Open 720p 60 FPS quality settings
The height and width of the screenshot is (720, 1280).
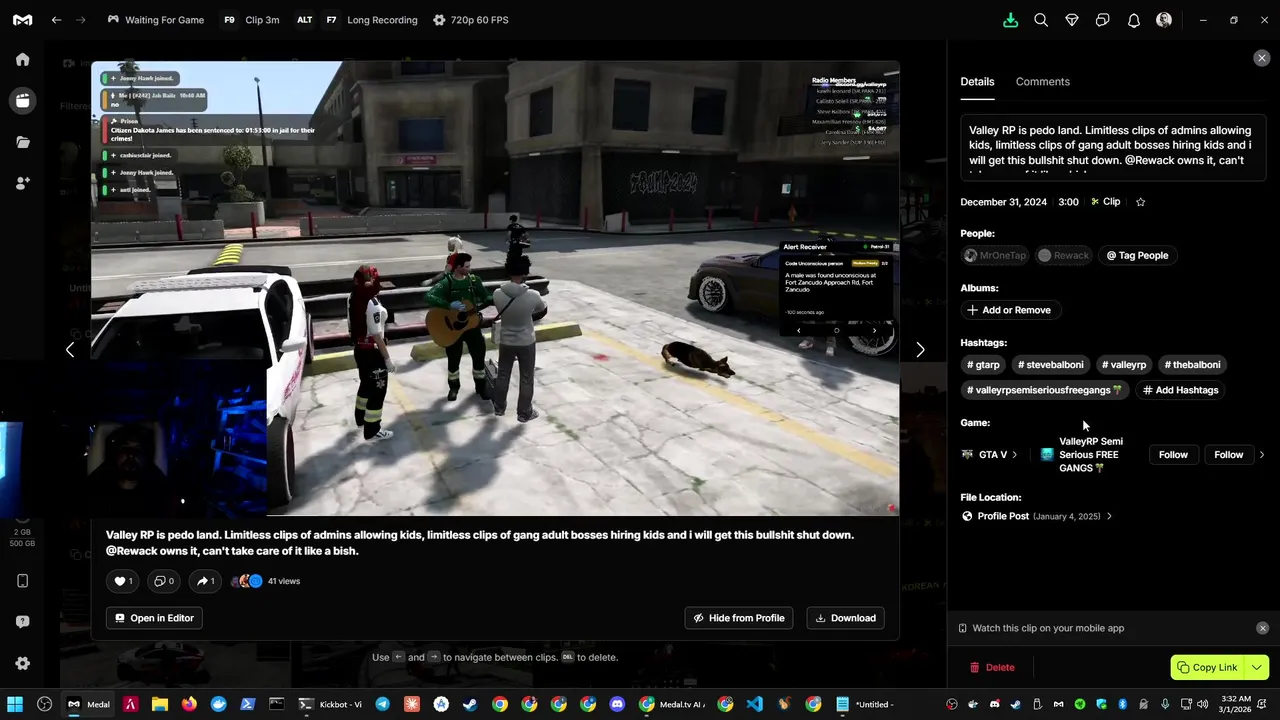(x=470, y=20)
